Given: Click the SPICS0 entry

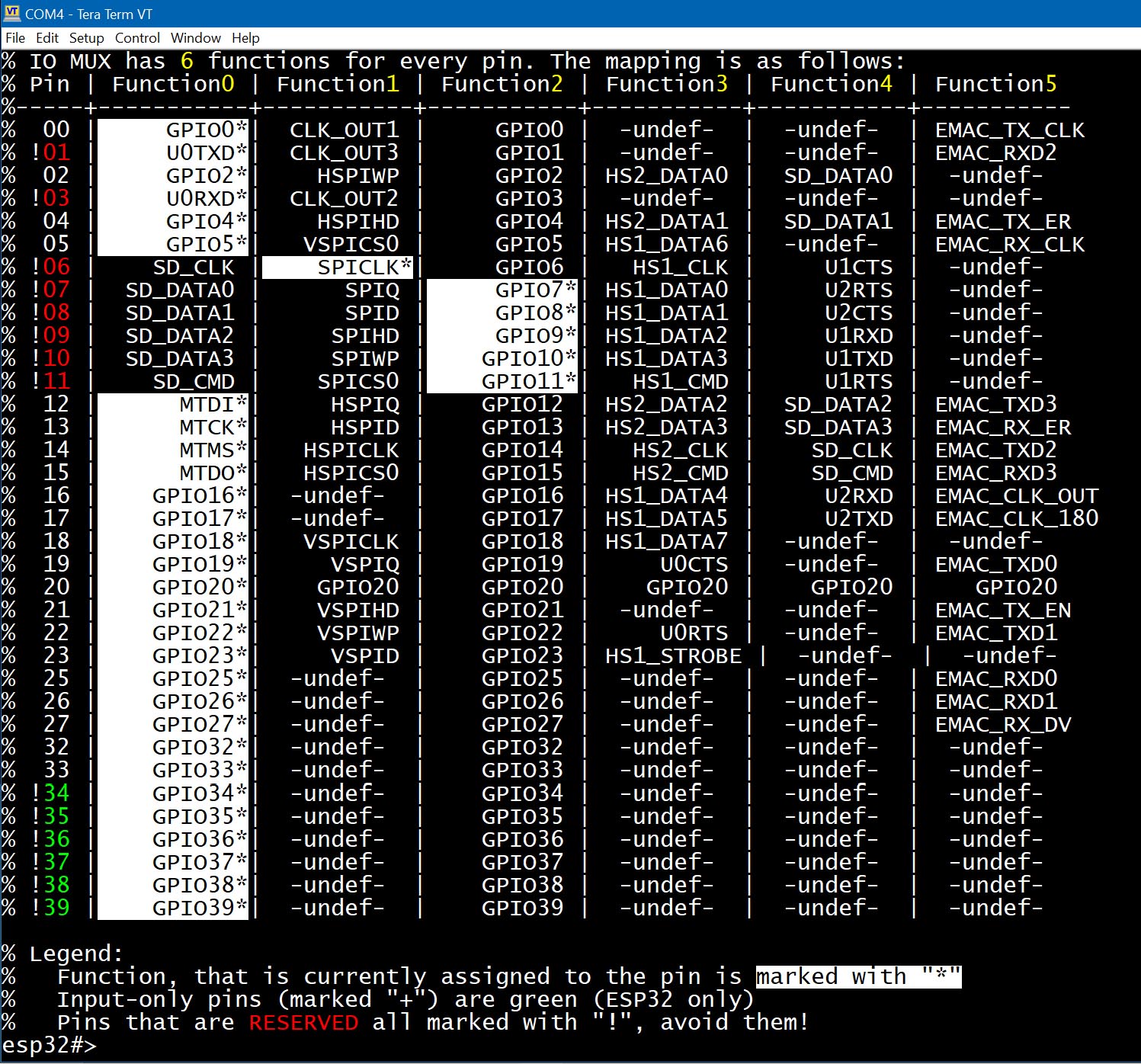Looking at the screenshot, I should pyautogui.click(x=358, y=382).
